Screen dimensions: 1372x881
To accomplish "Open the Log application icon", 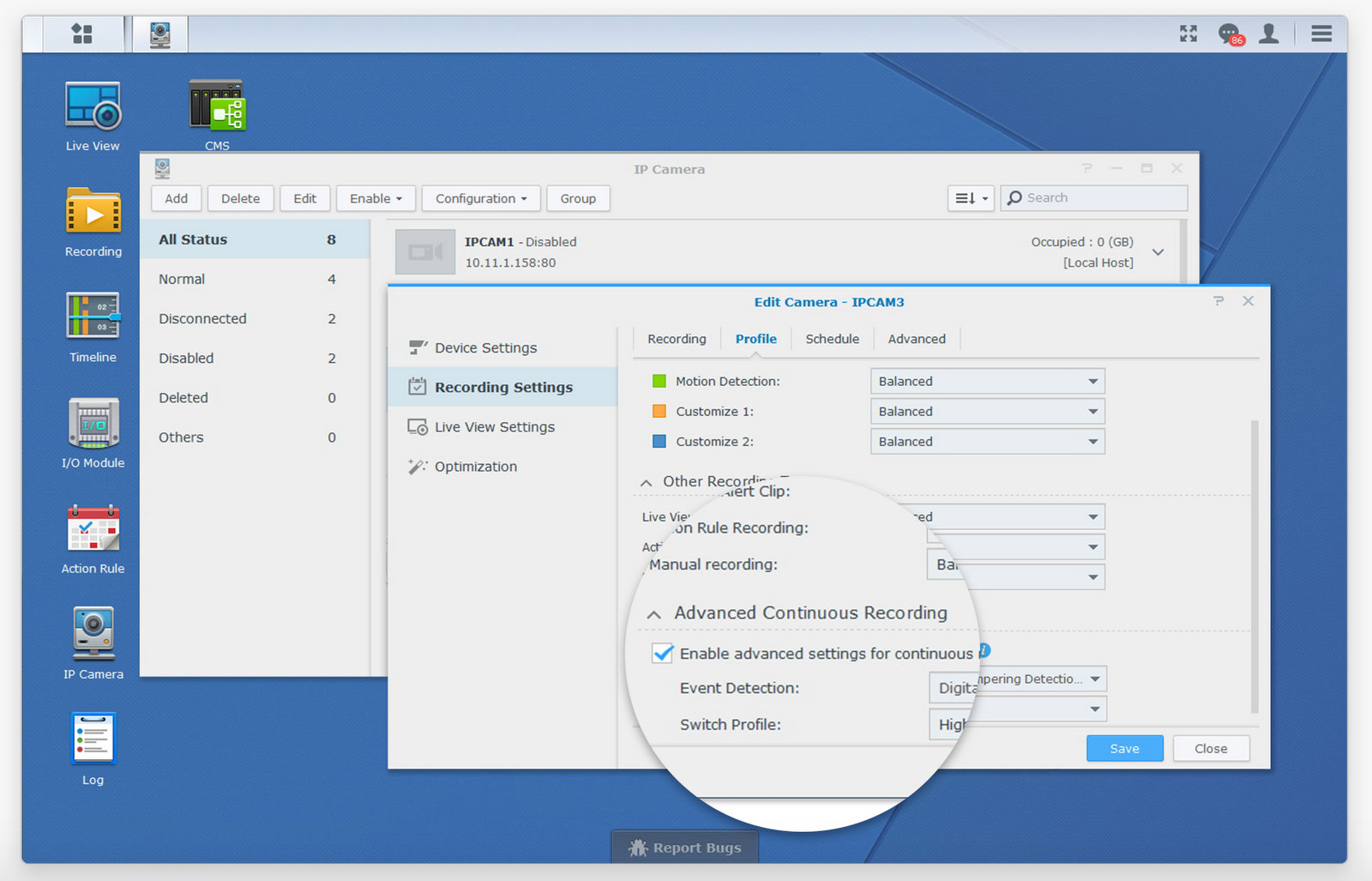I will click(93, 739).
